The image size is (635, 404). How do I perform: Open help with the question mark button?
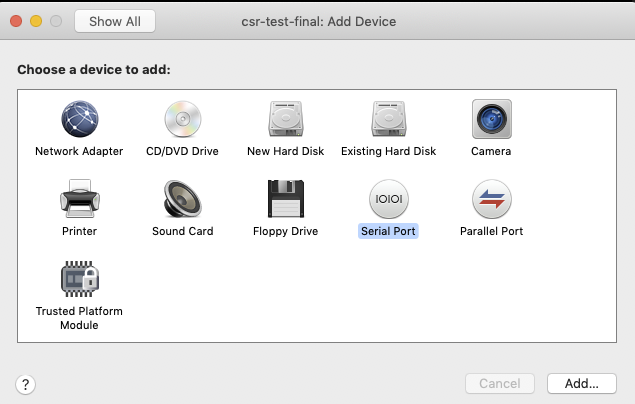(26, 384)
